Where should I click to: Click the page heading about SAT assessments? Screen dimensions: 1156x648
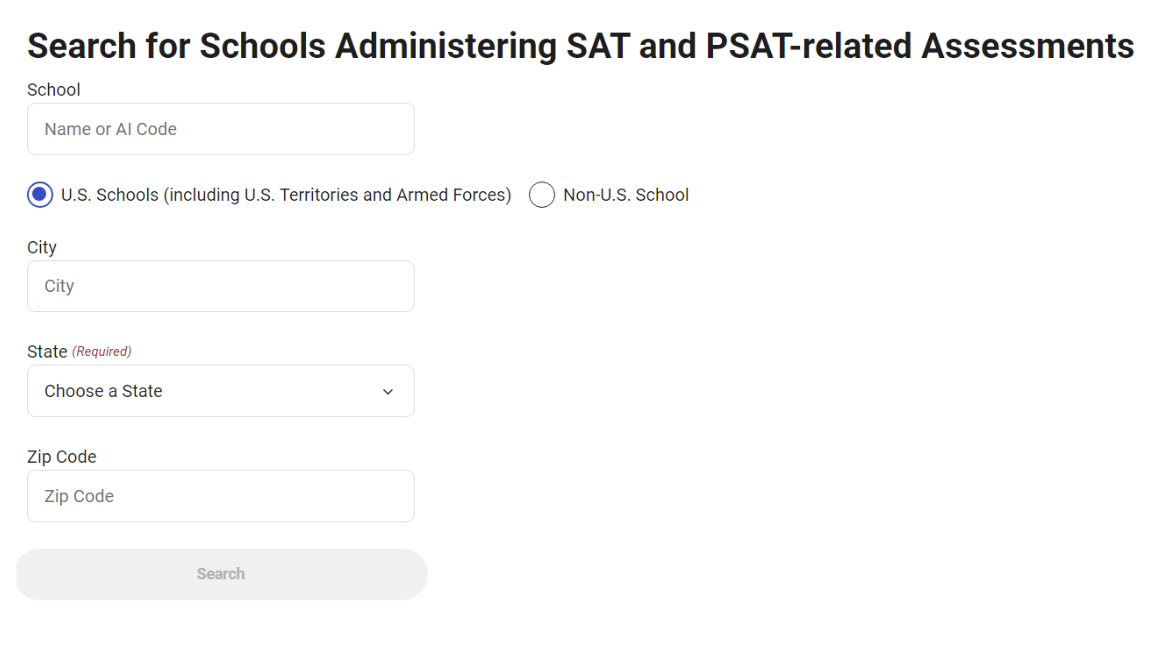tap(578, 45)
